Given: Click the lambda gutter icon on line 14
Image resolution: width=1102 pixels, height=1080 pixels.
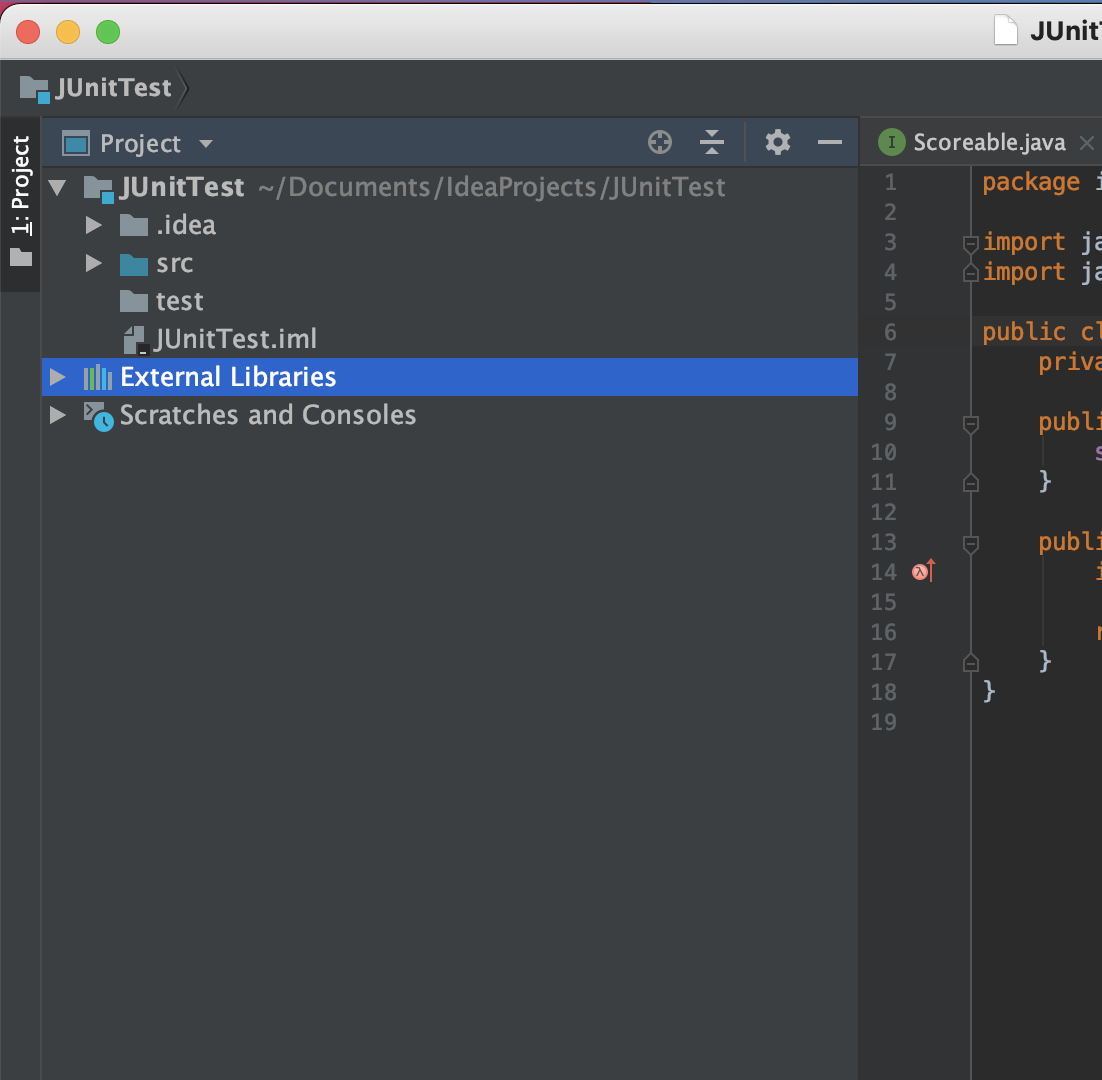Looking at the screenshot, I should [923, 571].
